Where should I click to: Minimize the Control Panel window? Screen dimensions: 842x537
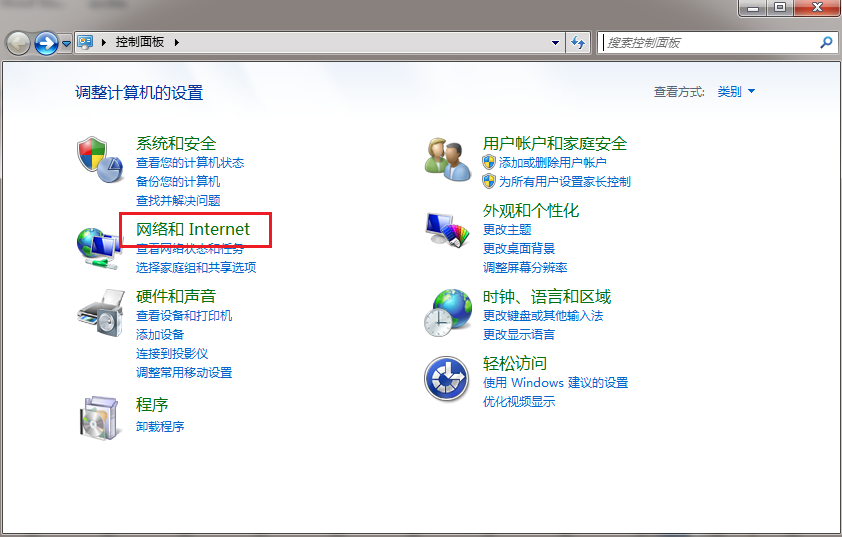tap(753, 8)
